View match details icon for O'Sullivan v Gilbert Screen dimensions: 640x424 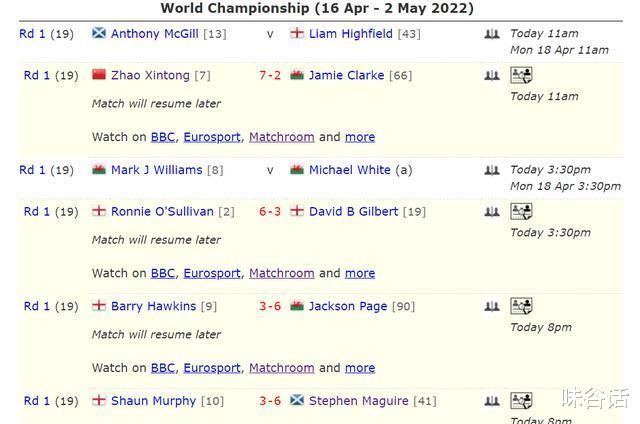pyautogui.click(x=521, y=211)
